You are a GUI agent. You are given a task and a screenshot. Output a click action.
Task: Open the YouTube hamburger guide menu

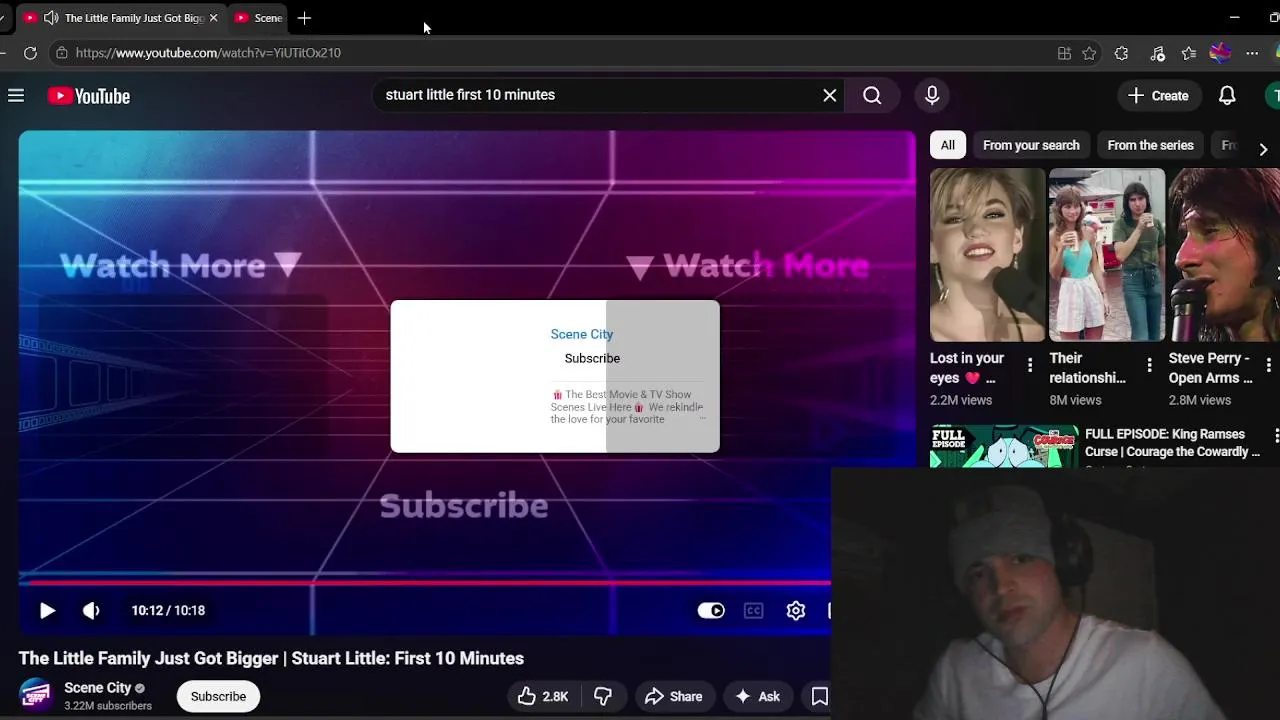point(16,96)
